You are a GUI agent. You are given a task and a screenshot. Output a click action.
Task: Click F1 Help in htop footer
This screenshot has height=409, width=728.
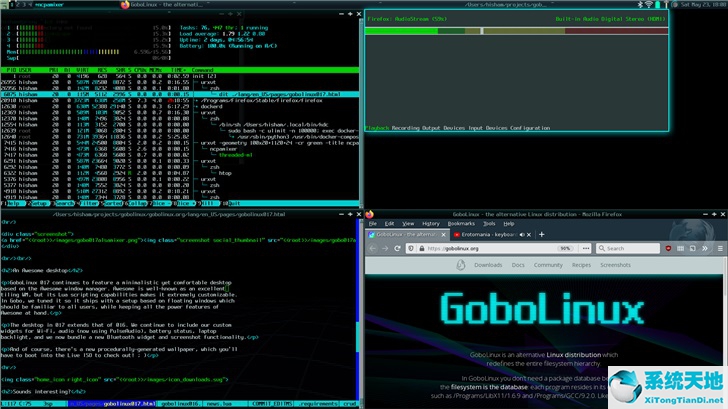click(x=12, y=203)
